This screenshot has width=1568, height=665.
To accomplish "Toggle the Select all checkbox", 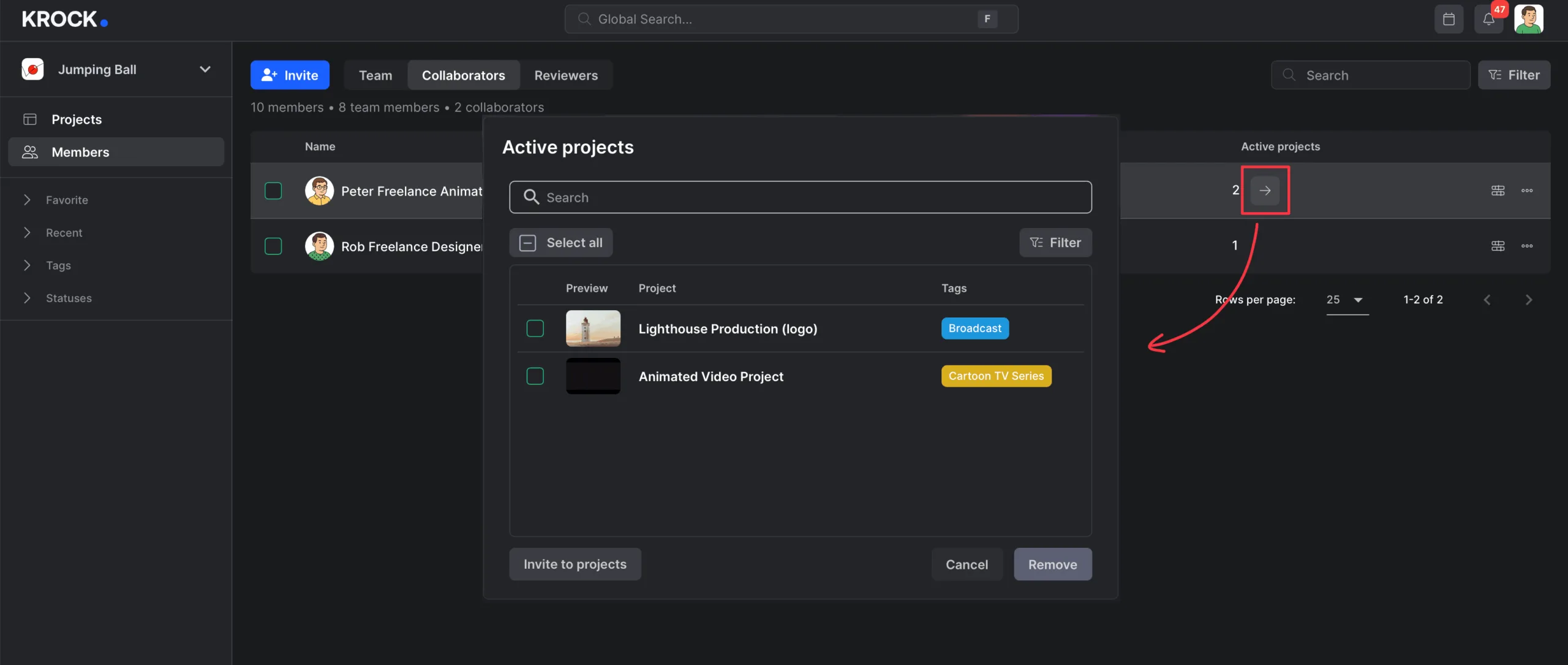I will coord(527,242).
